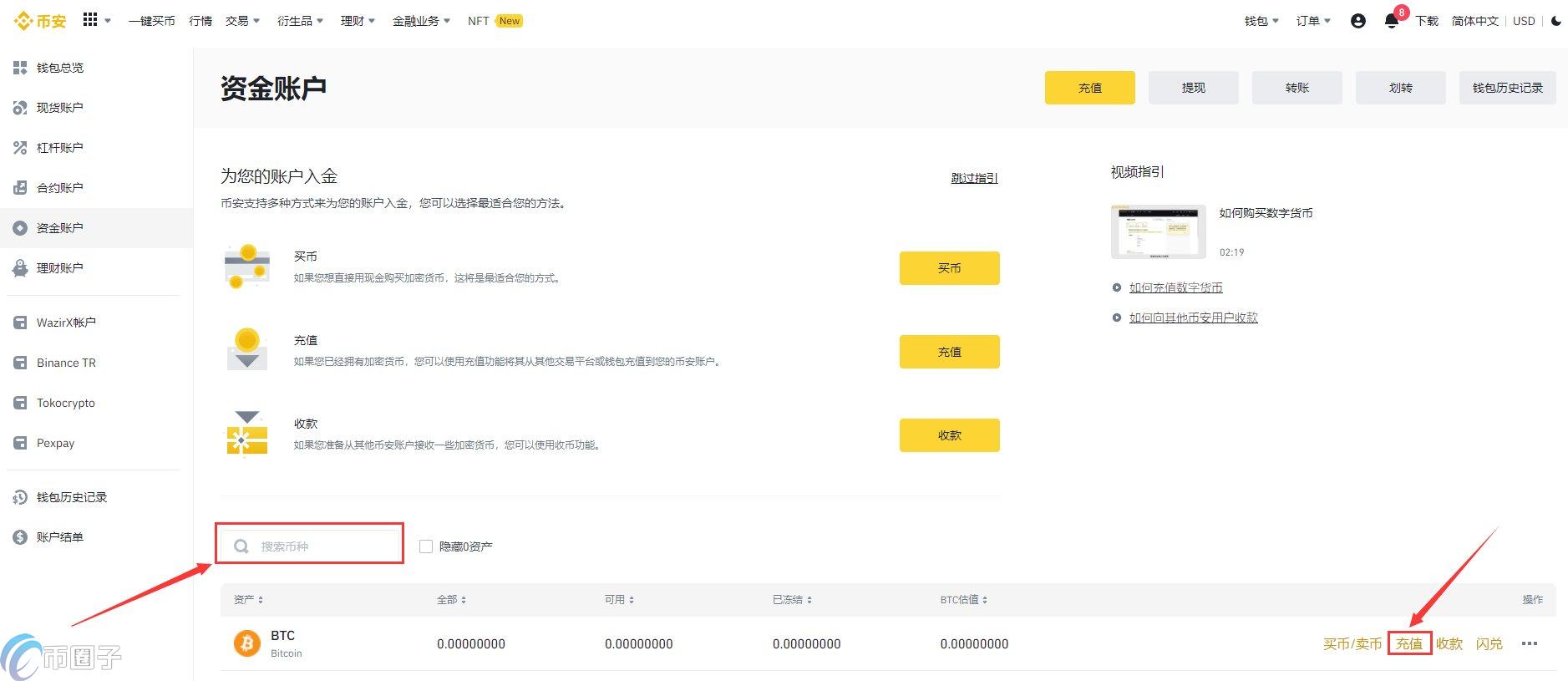Expand the 理财 dropdown menu
Screen dimensions: 1568x681
[x=358, y=21]
